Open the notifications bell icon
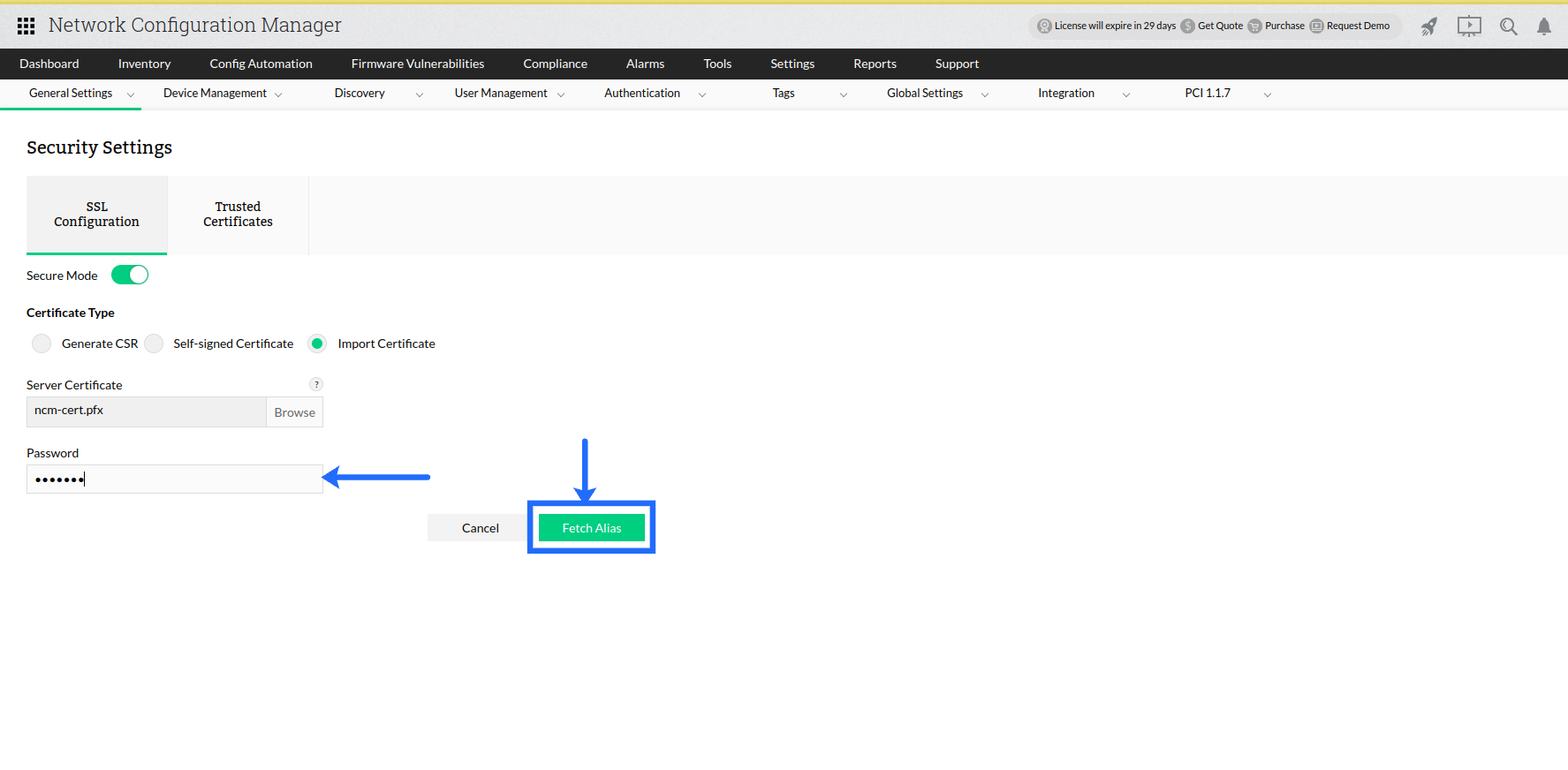This screenshot has height=770, width=1568. tap(1544, 26)
